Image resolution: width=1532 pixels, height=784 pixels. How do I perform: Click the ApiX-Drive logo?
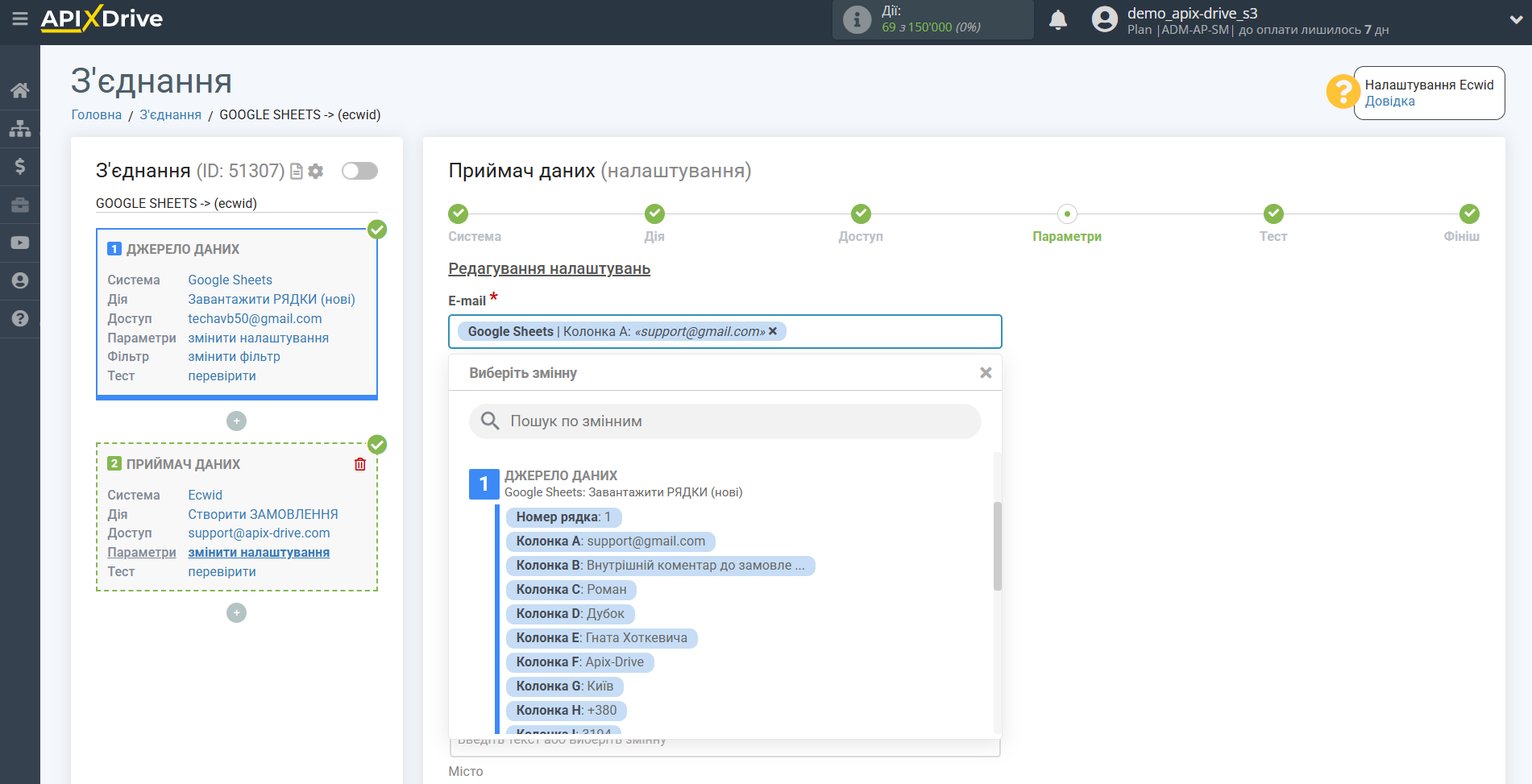(x=102, y=19)
